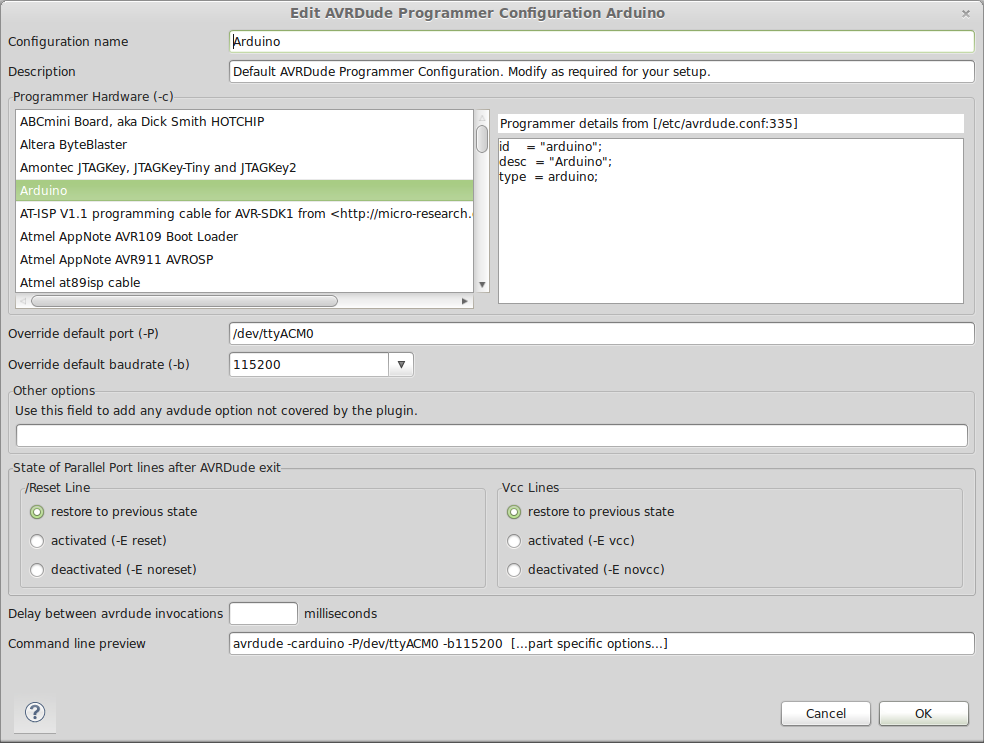Open the baudrate dropdown arrow
Viewport: 984px width, 743px height.
coord(401,365)
